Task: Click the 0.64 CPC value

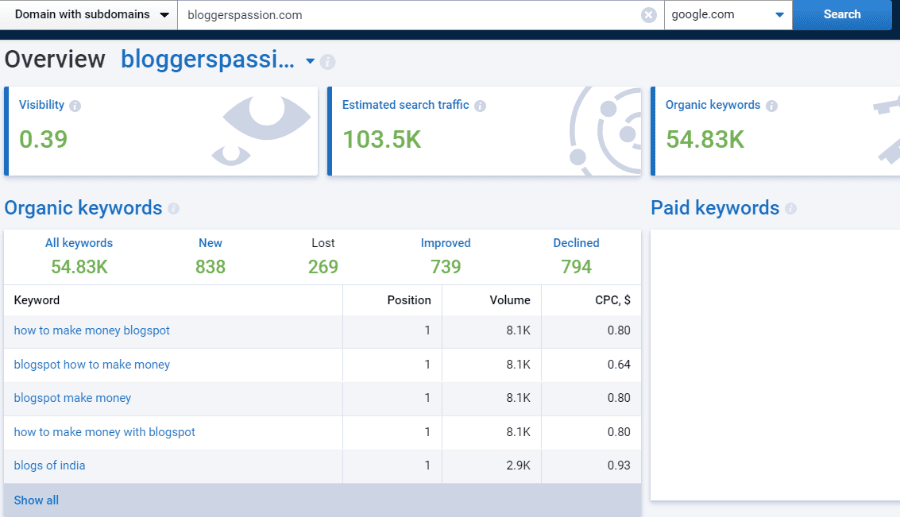Action: click(x=619, y=364)
